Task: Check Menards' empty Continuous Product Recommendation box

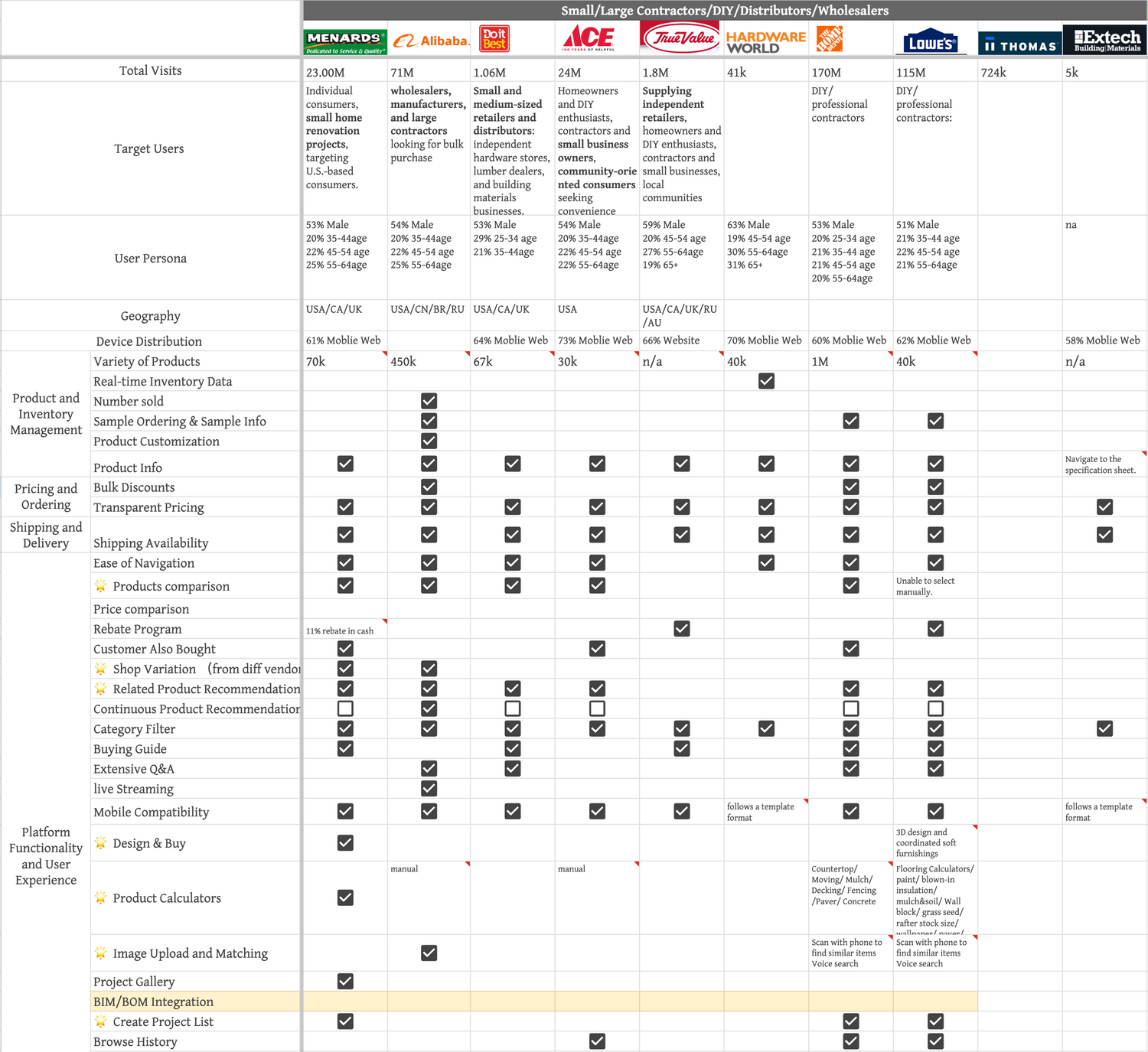Action: [345, 708]
